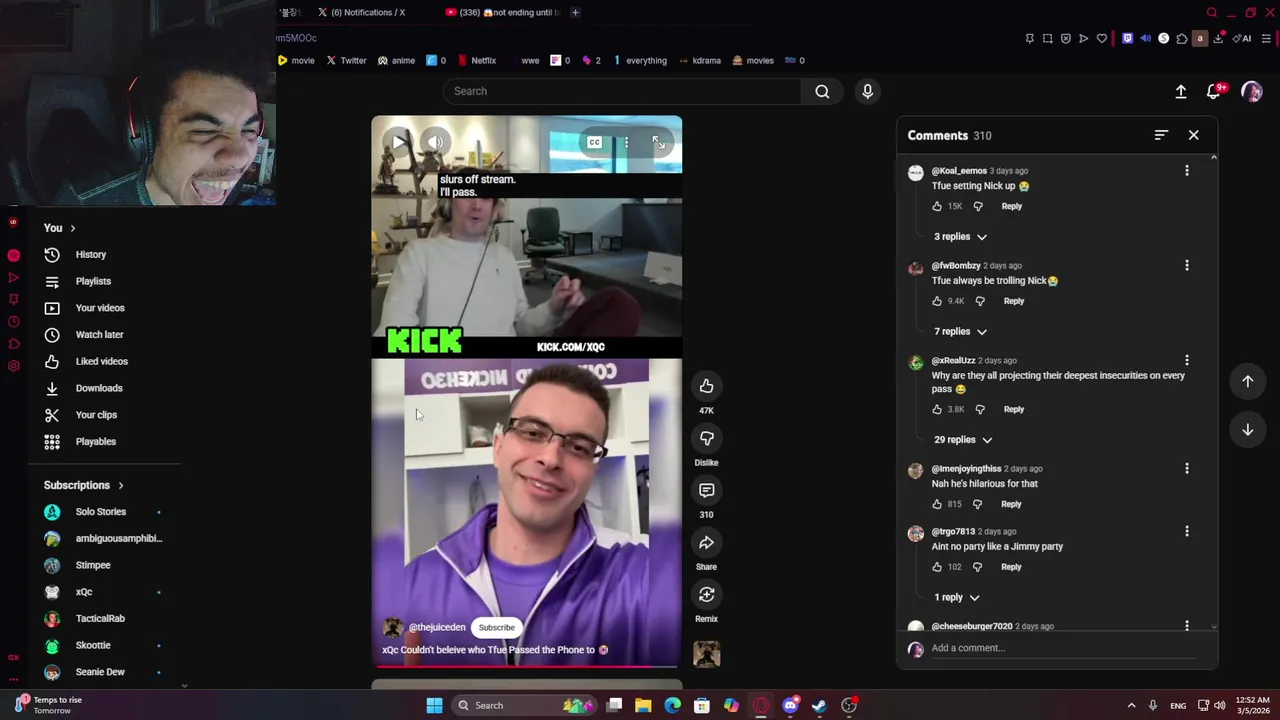Mute the short with volume icon

(x=435, y=142)
